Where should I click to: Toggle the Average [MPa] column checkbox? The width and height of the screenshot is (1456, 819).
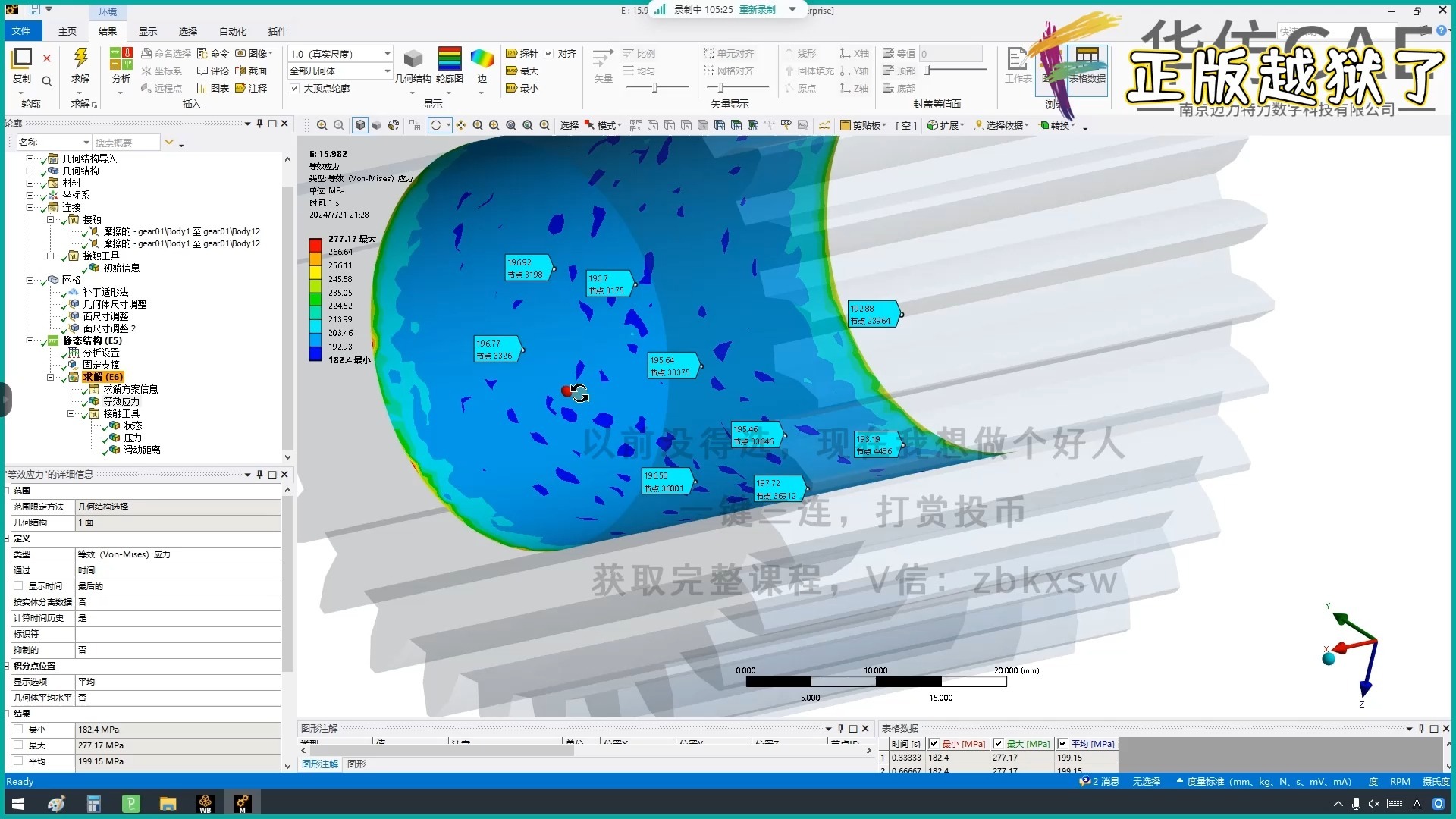1062,744
